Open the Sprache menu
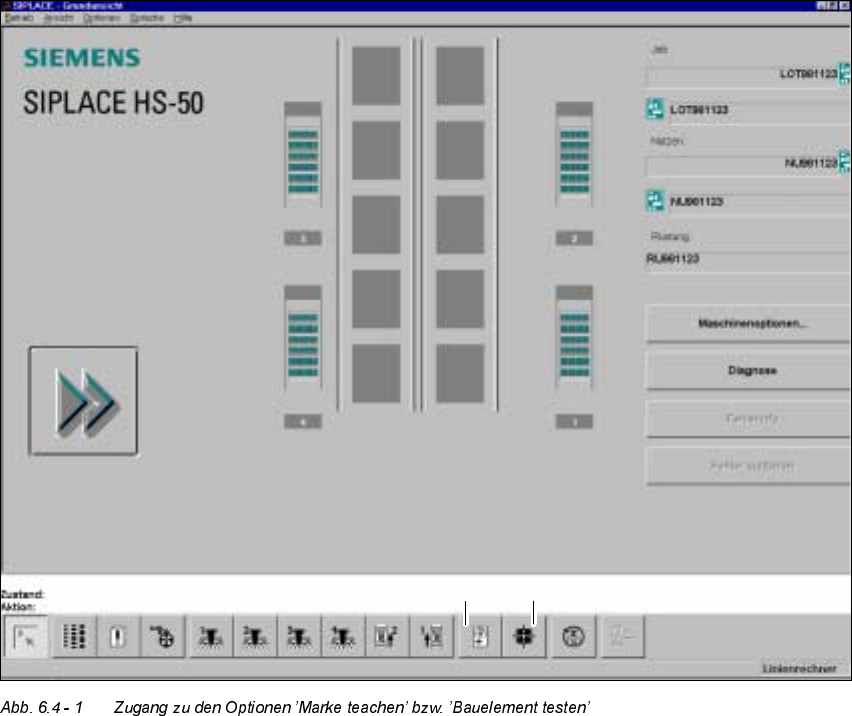852x716 pixels. coord(147,18)
